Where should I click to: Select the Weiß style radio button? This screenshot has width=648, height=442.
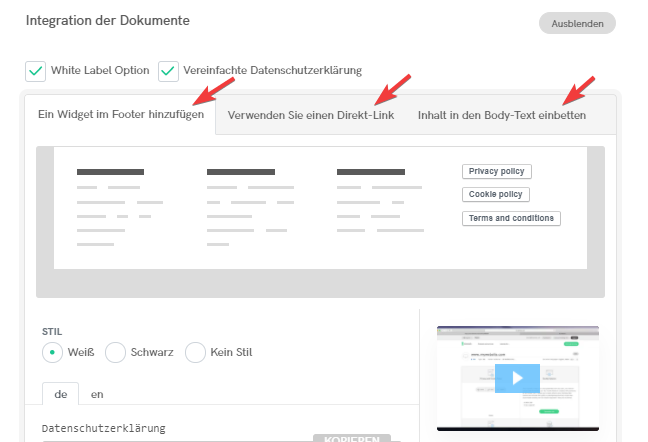51,352
